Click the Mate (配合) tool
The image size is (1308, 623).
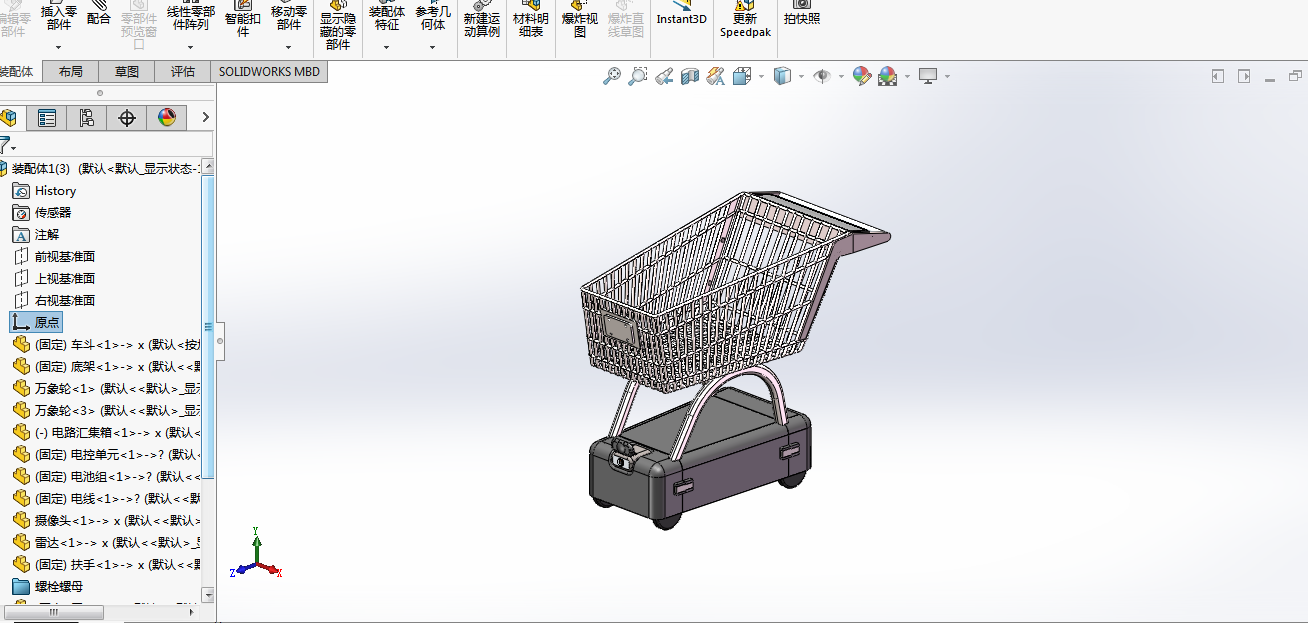99,14
